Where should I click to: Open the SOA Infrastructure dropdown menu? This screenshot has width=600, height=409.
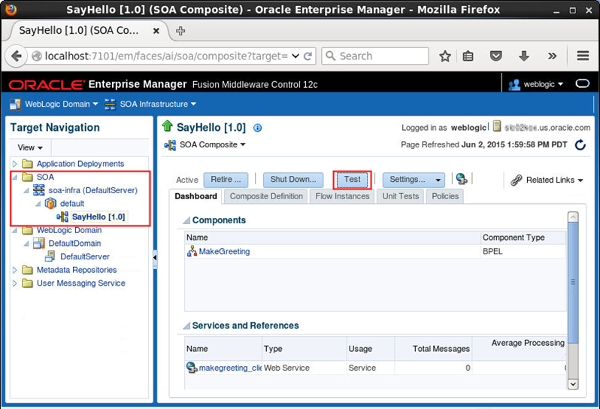[153, 104]
